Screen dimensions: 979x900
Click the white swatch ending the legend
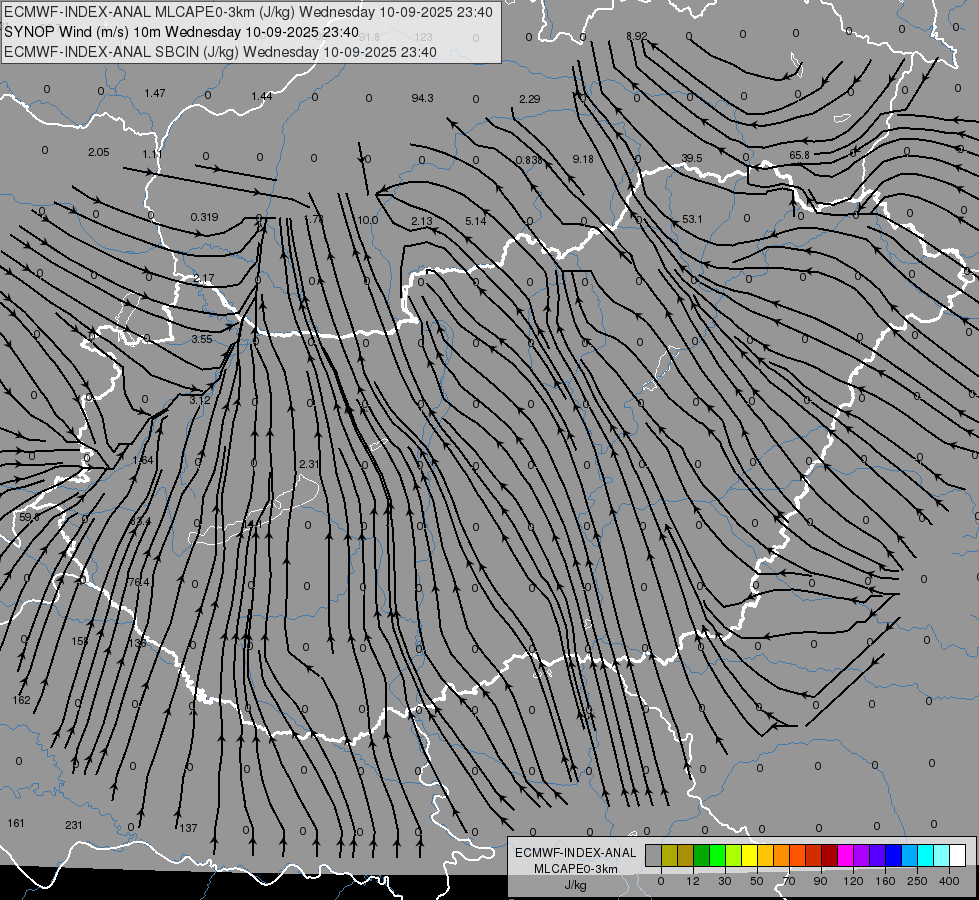958,855
